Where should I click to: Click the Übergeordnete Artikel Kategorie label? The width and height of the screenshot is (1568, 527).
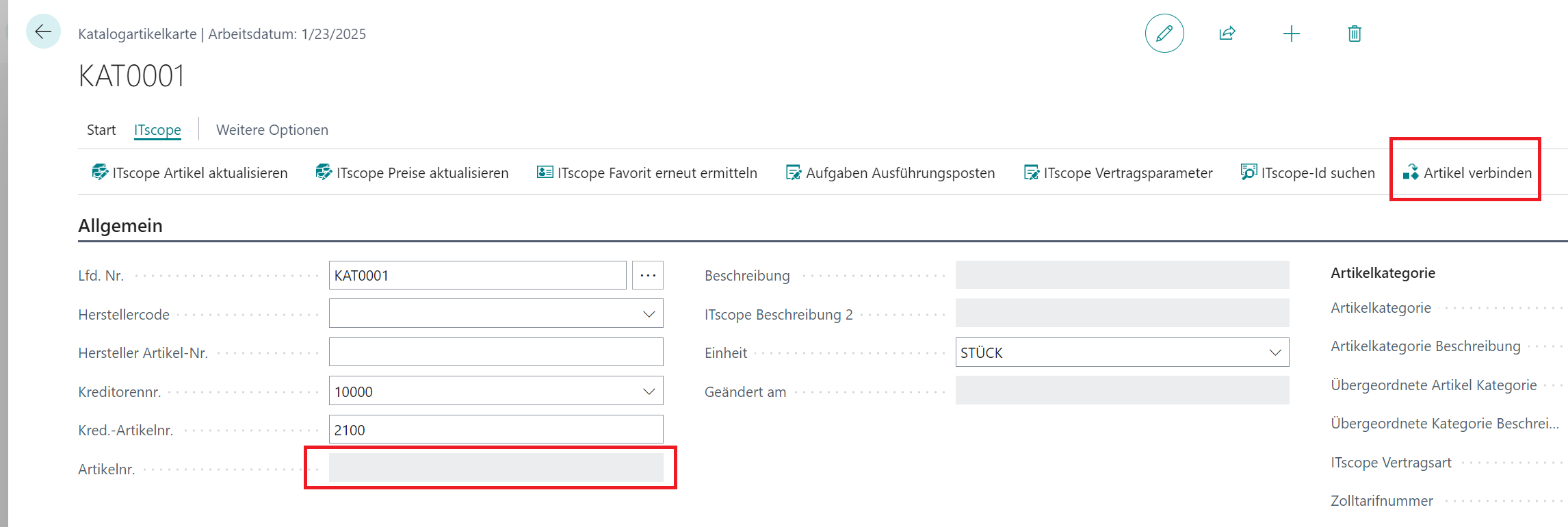pos(1434,385)
